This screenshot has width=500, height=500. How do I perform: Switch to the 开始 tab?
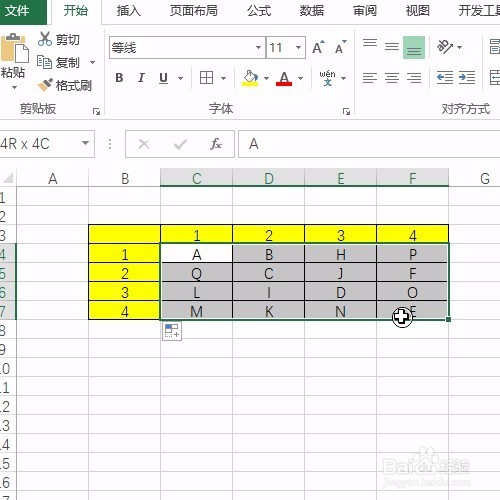click(x=76, y=11)
